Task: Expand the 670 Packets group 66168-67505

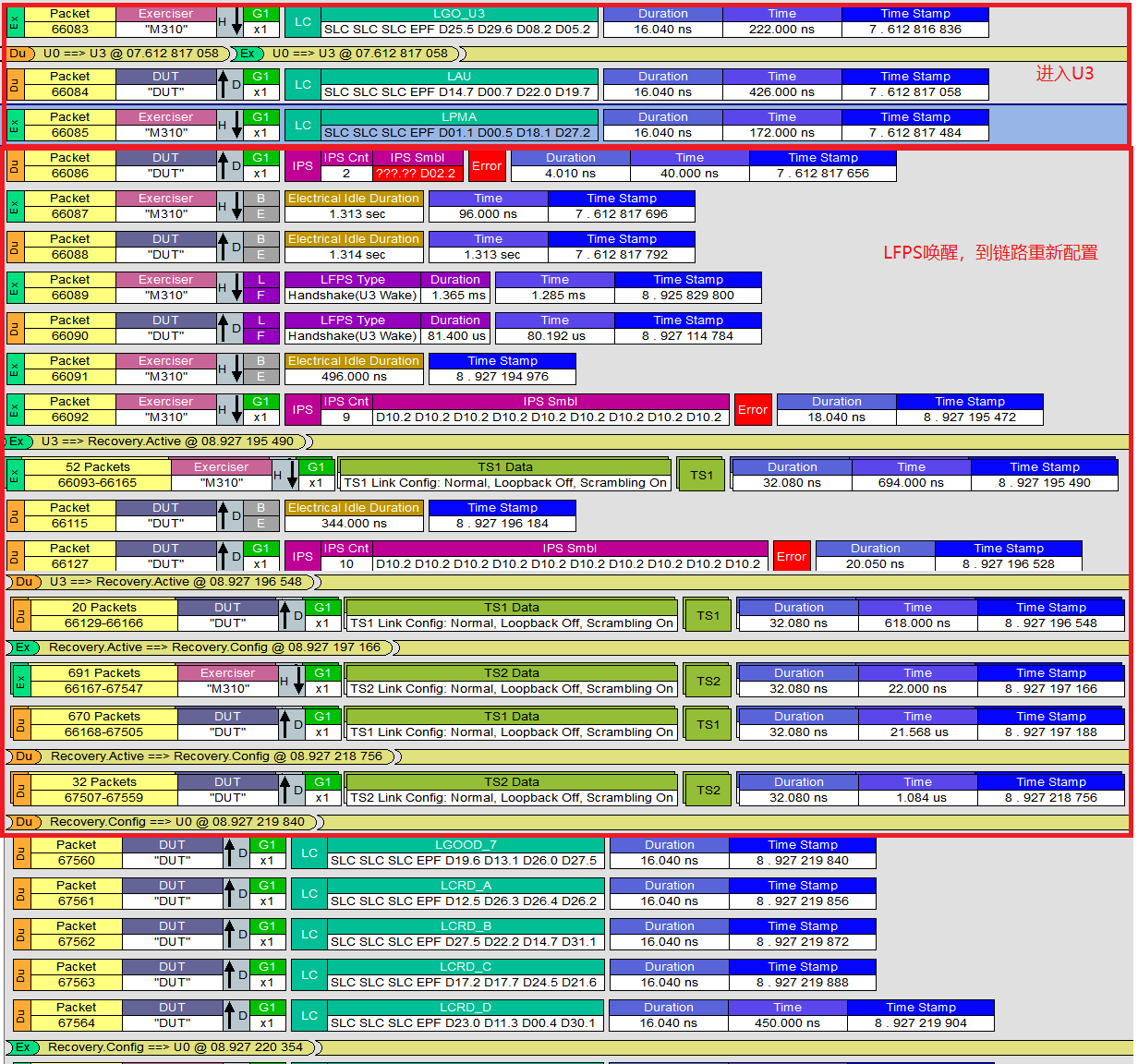Action: pos(103,725)
